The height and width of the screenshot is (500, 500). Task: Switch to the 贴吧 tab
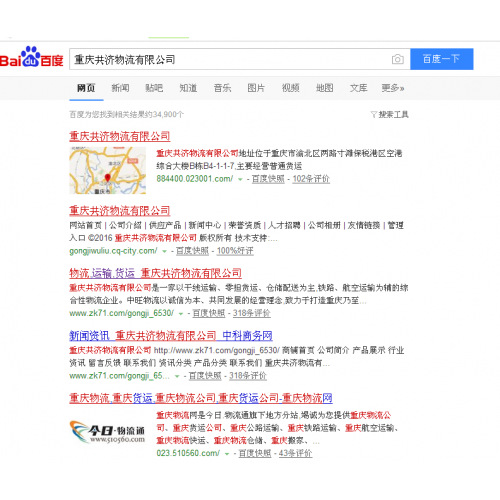click(154, 88)
